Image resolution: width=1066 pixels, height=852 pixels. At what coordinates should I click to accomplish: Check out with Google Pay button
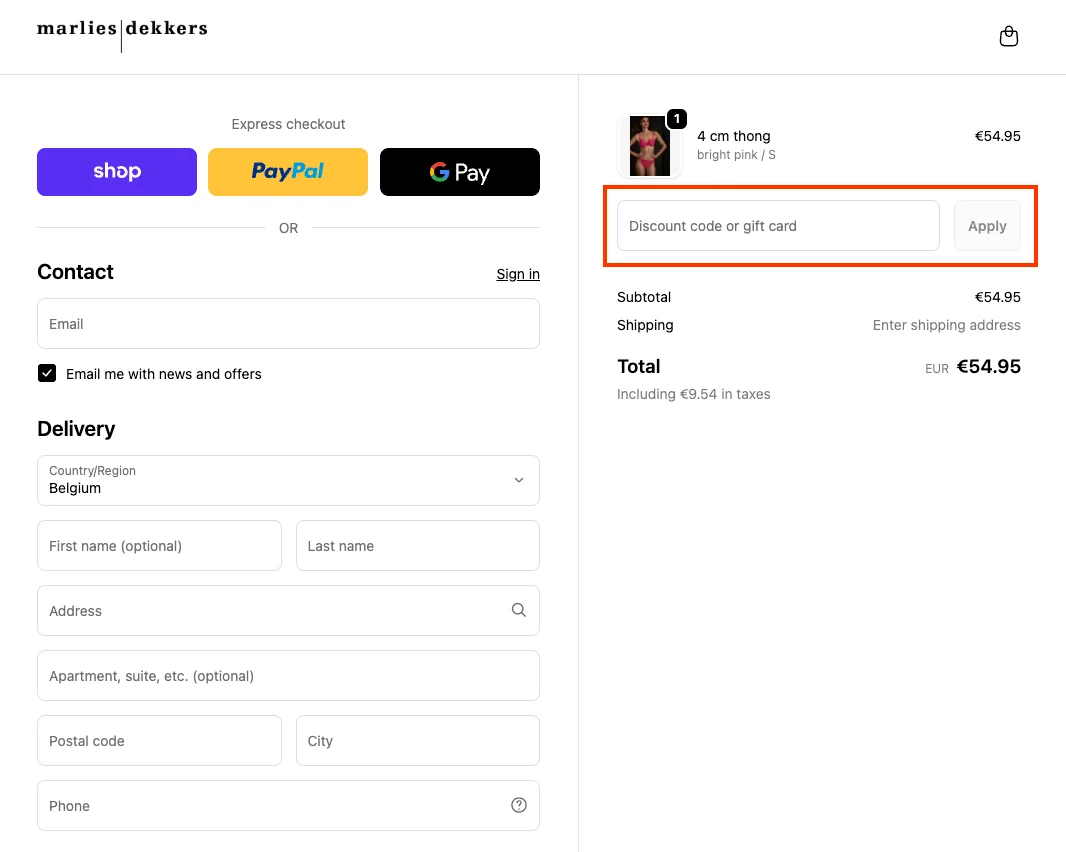tap(460, 172)
